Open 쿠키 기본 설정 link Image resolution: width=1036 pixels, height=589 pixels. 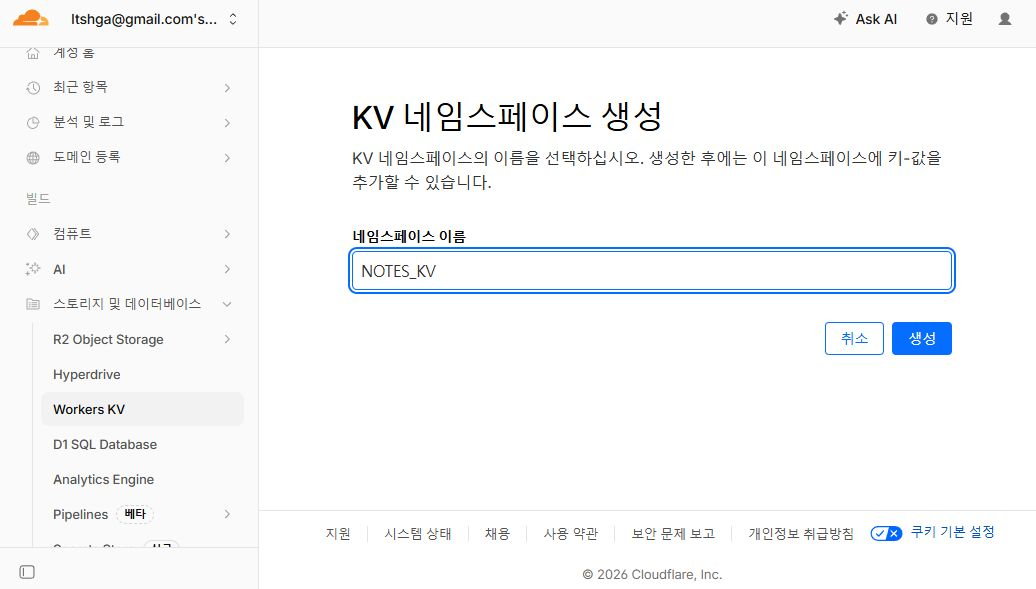953,532
